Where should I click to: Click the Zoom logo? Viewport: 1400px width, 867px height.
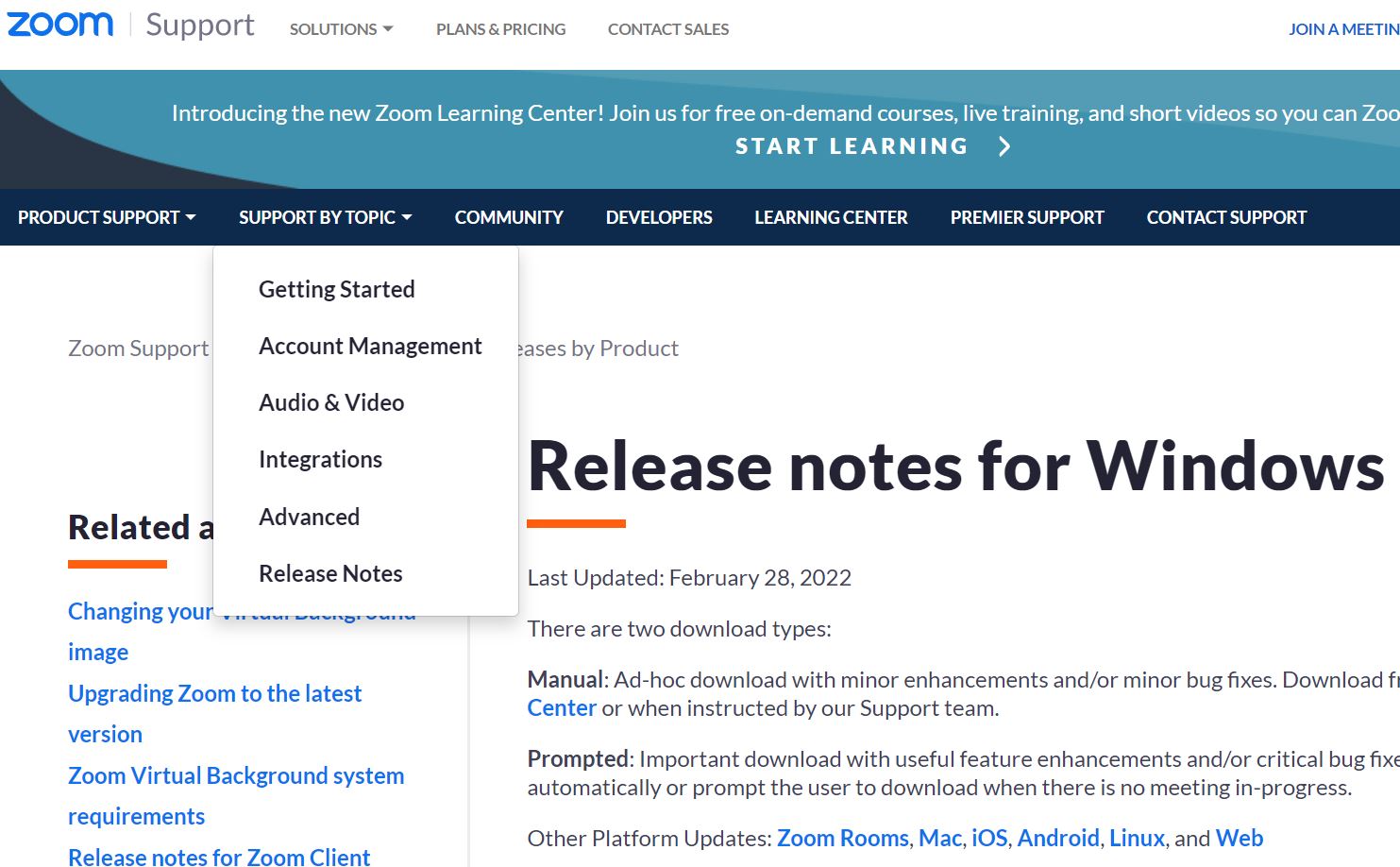[x=60, y=25]
